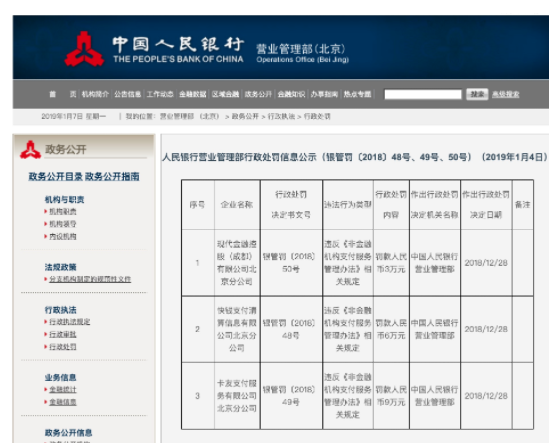Go to 公告信息 in the navigation bar

tap(128, 94)
